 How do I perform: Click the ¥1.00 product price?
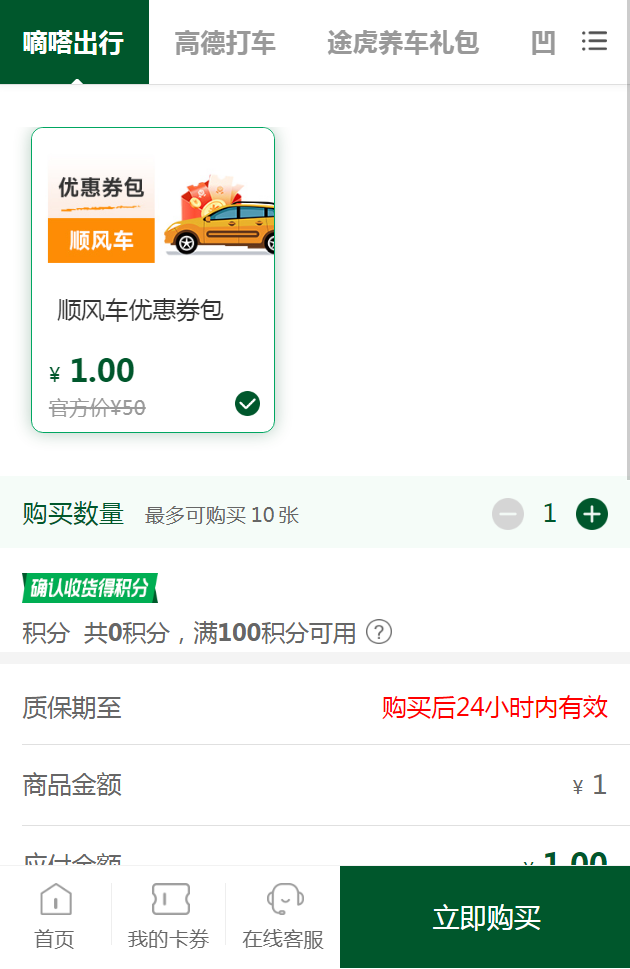click(92, 371)
